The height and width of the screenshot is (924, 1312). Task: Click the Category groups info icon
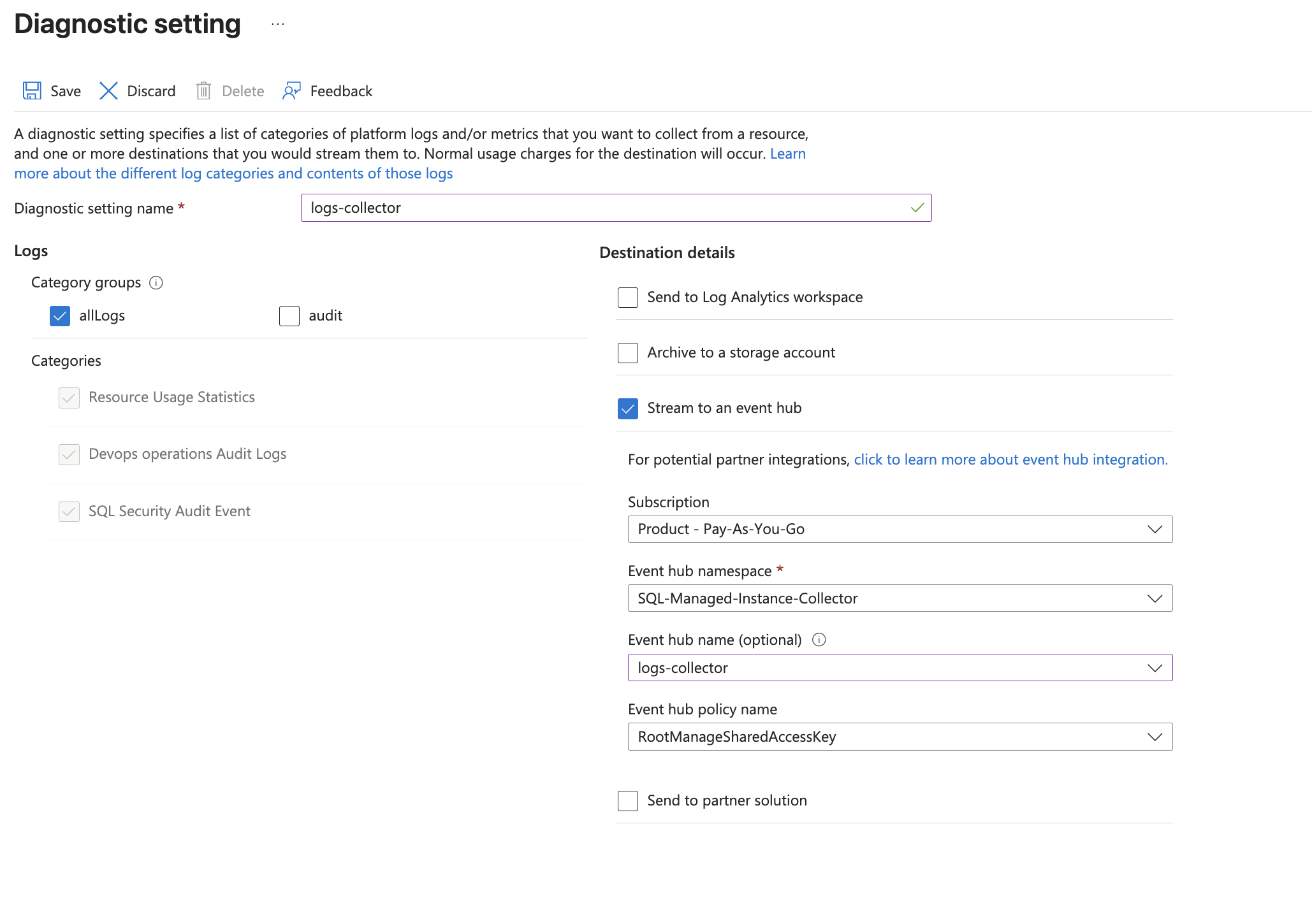[156, 283]
